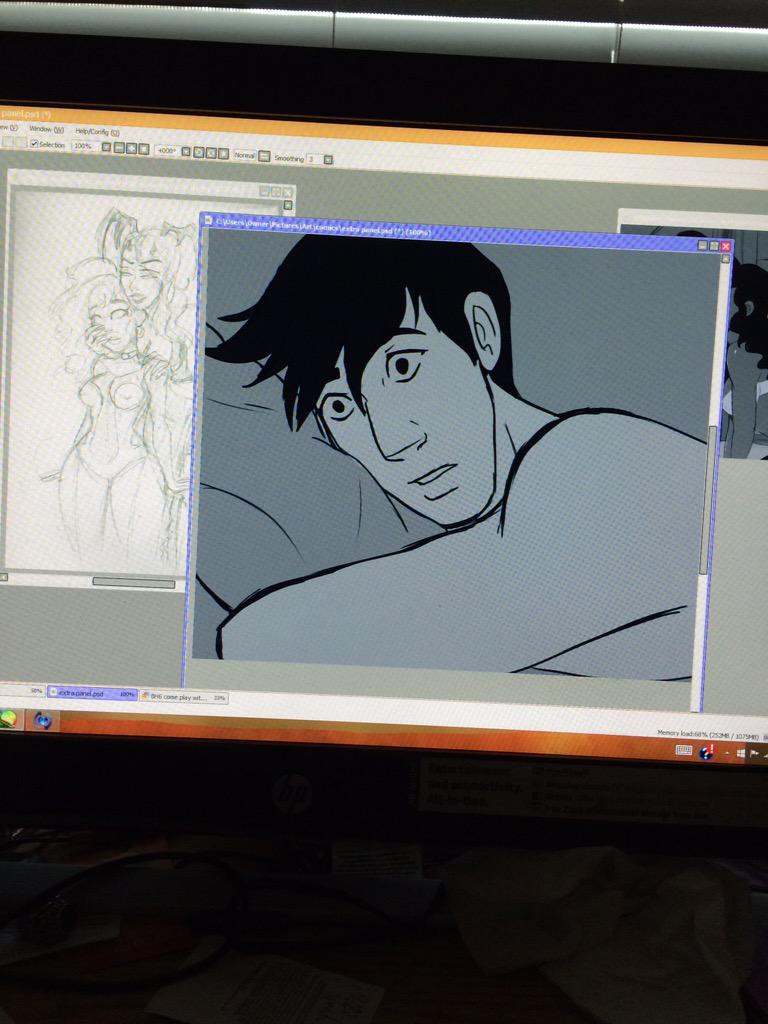
Task: Click the flip view icon beside Normal
Action: [264, 156]
